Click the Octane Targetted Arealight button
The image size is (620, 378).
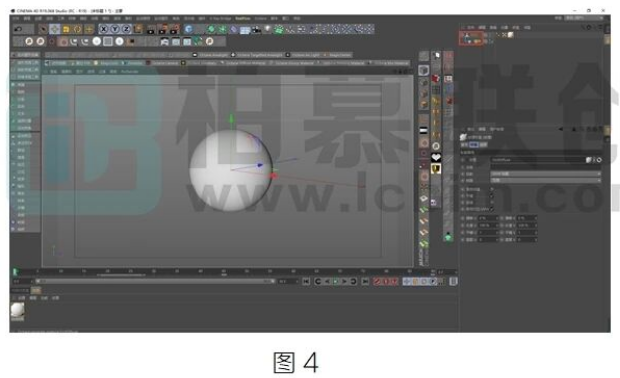(257, 55)
